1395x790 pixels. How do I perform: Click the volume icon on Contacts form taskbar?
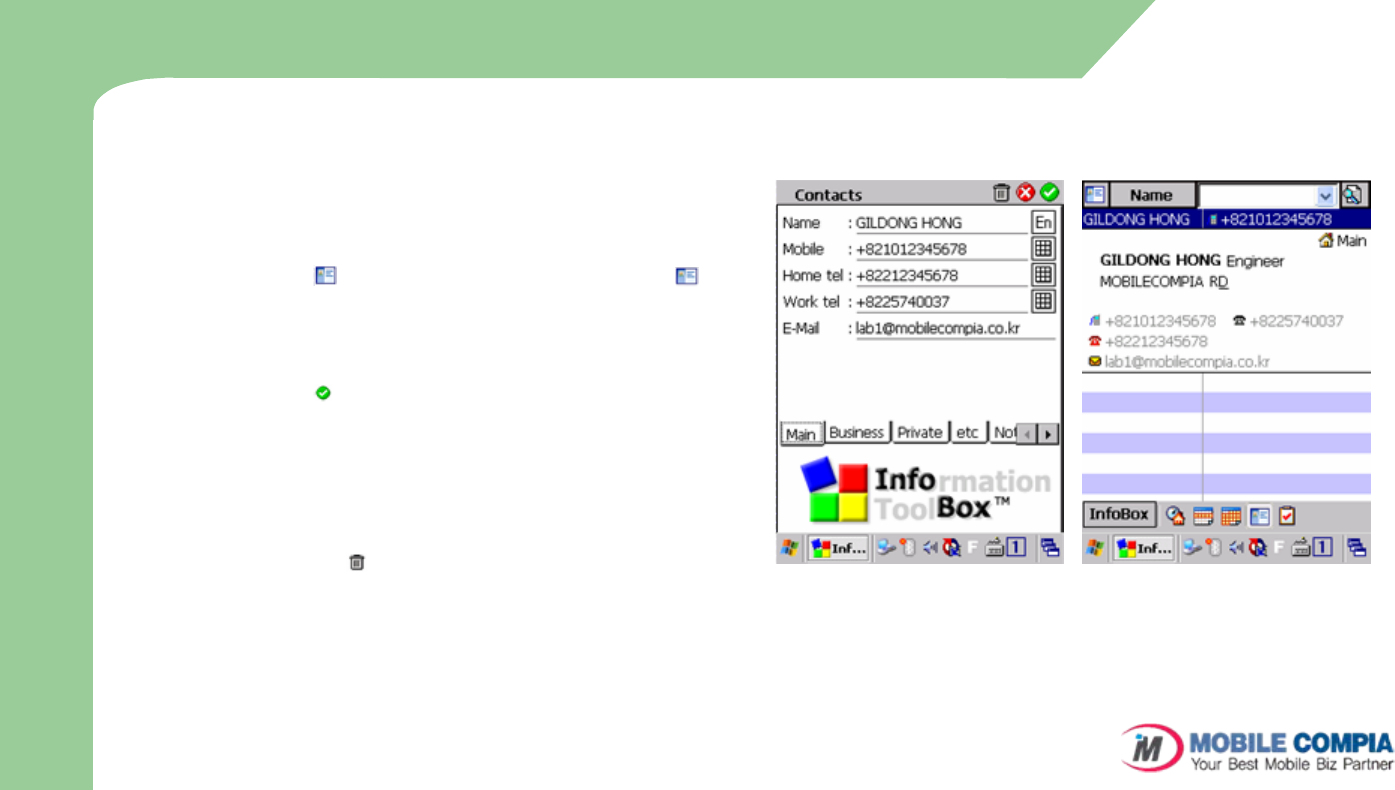929,547
